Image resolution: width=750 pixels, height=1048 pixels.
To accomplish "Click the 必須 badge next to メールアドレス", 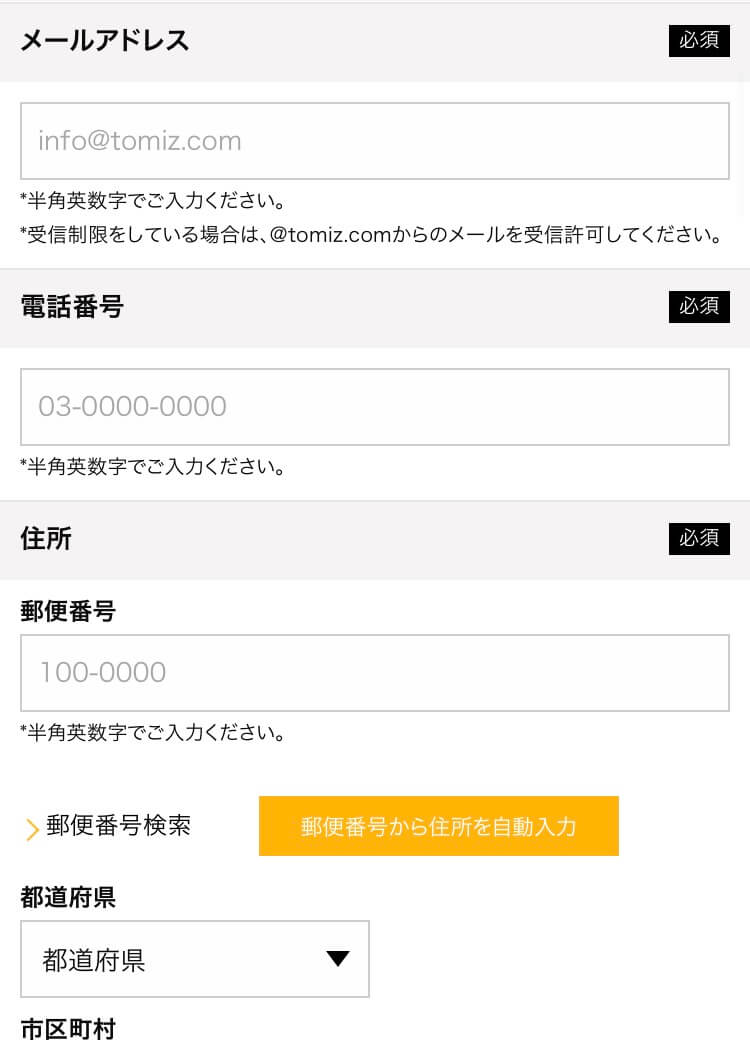I will tap(699, 41).
